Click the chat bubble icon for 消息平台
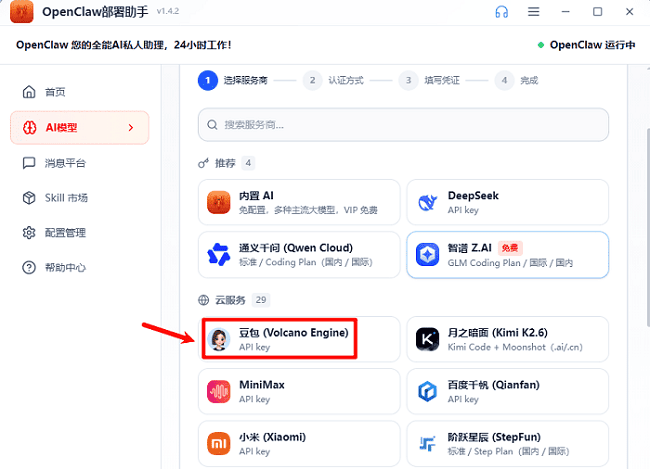The width and height of the screenshot is (650, 469). coord(29,163)
